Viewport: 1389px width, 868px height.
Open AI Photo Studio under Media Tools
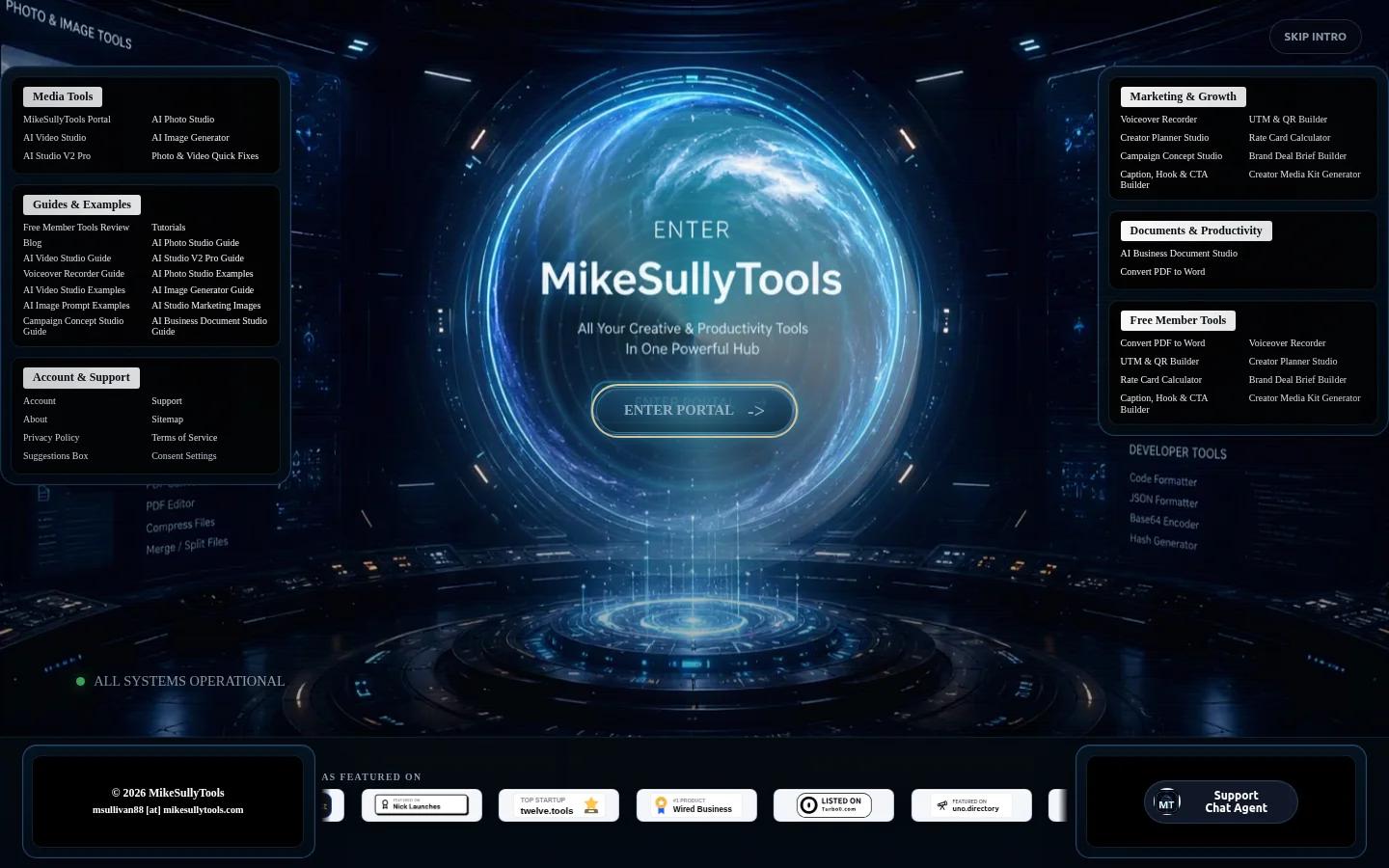[x=183, y=120]
